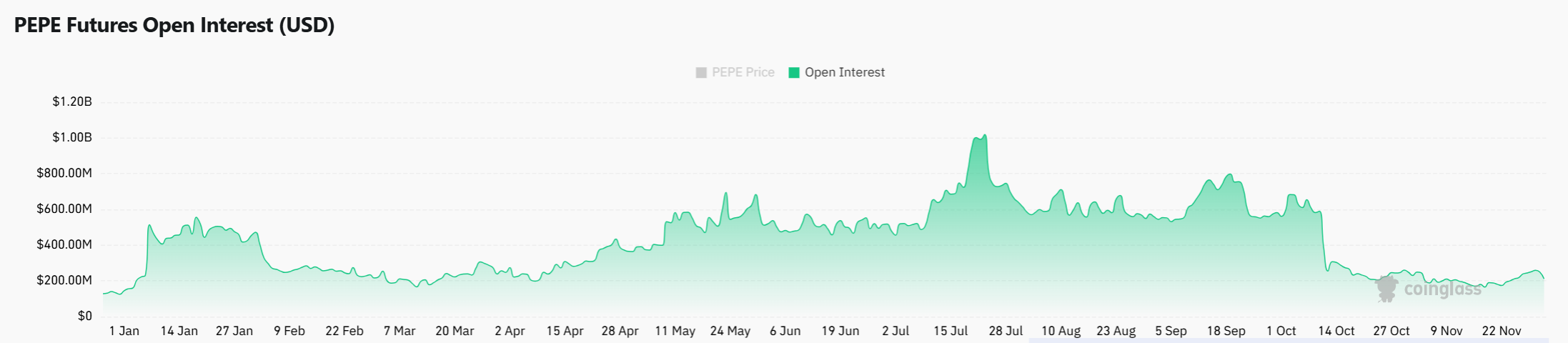Screen dimensions: 1568x343
Task: Click the coinglass watermark text
Action: (1442, 289)
